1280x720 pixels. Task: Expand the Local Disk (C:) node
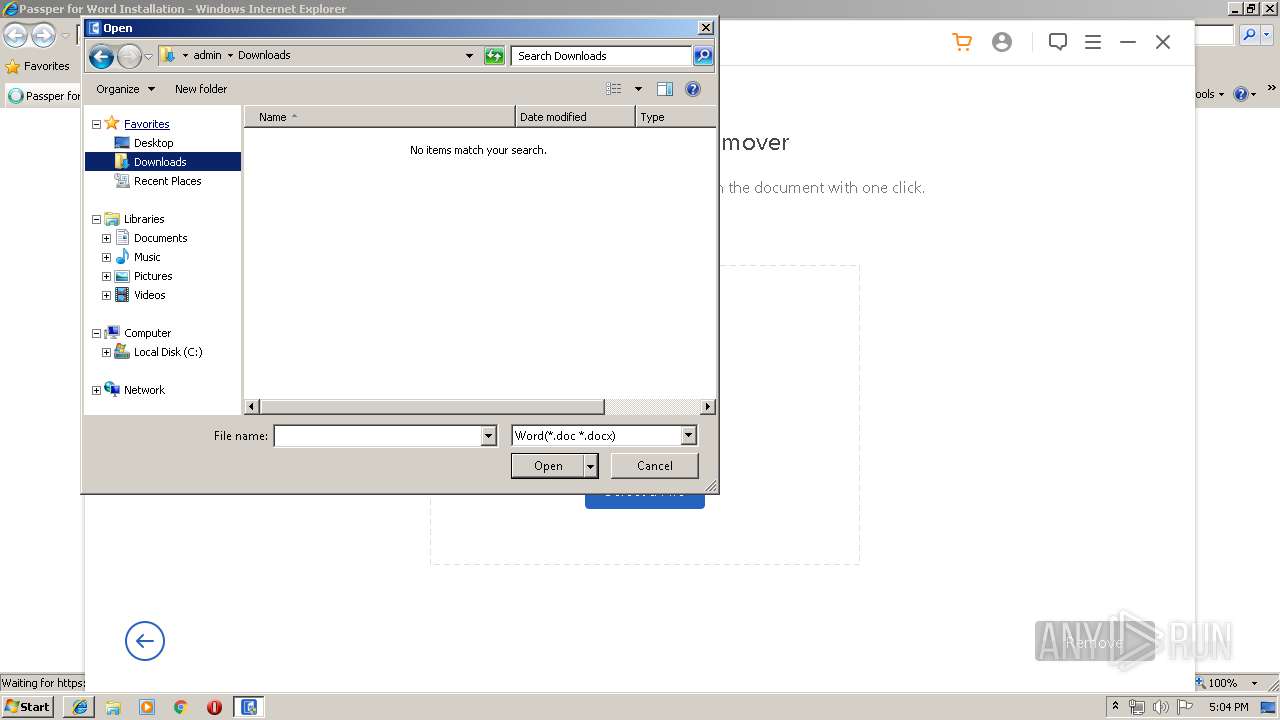[x=107, y=352]
